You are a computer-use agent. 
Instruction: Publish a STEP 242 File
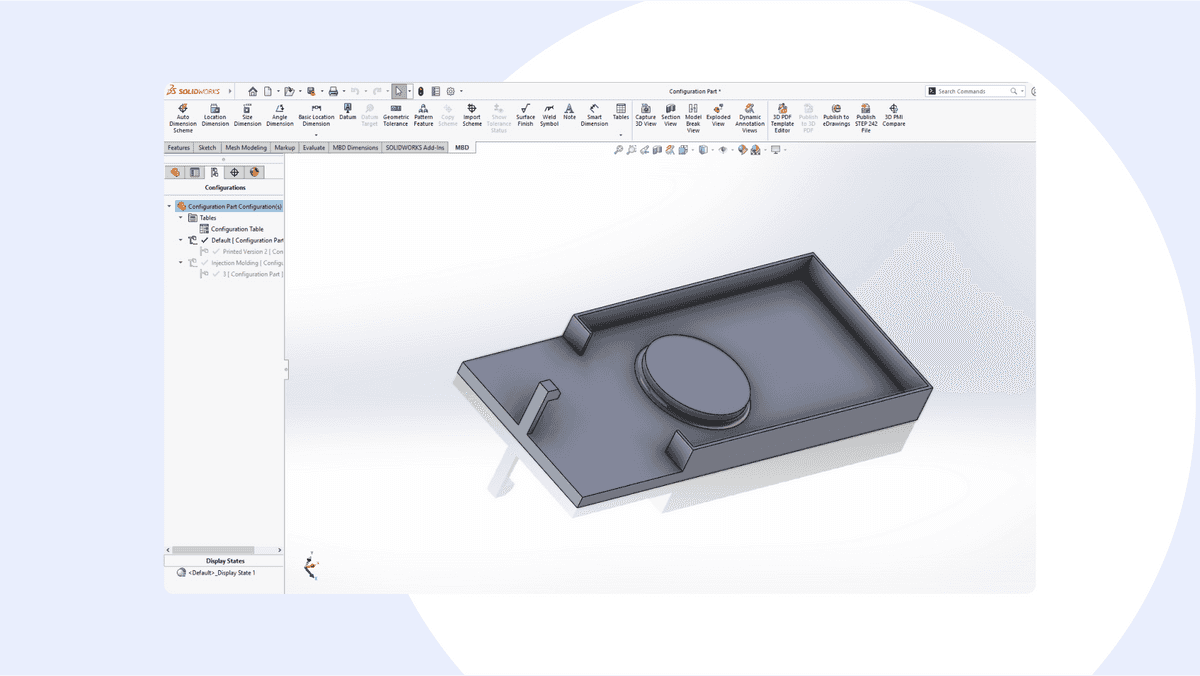pyautogui.click(x=866, y=117)
